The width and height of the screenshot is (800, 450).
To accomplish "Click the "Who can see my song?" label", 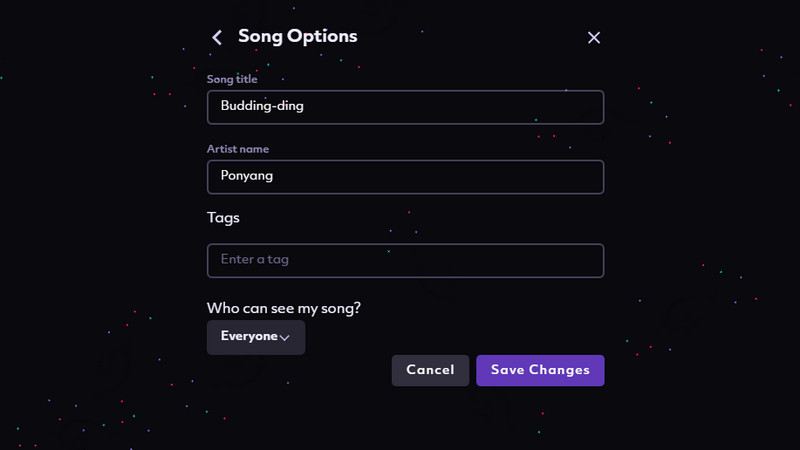I will click(284, 307).
